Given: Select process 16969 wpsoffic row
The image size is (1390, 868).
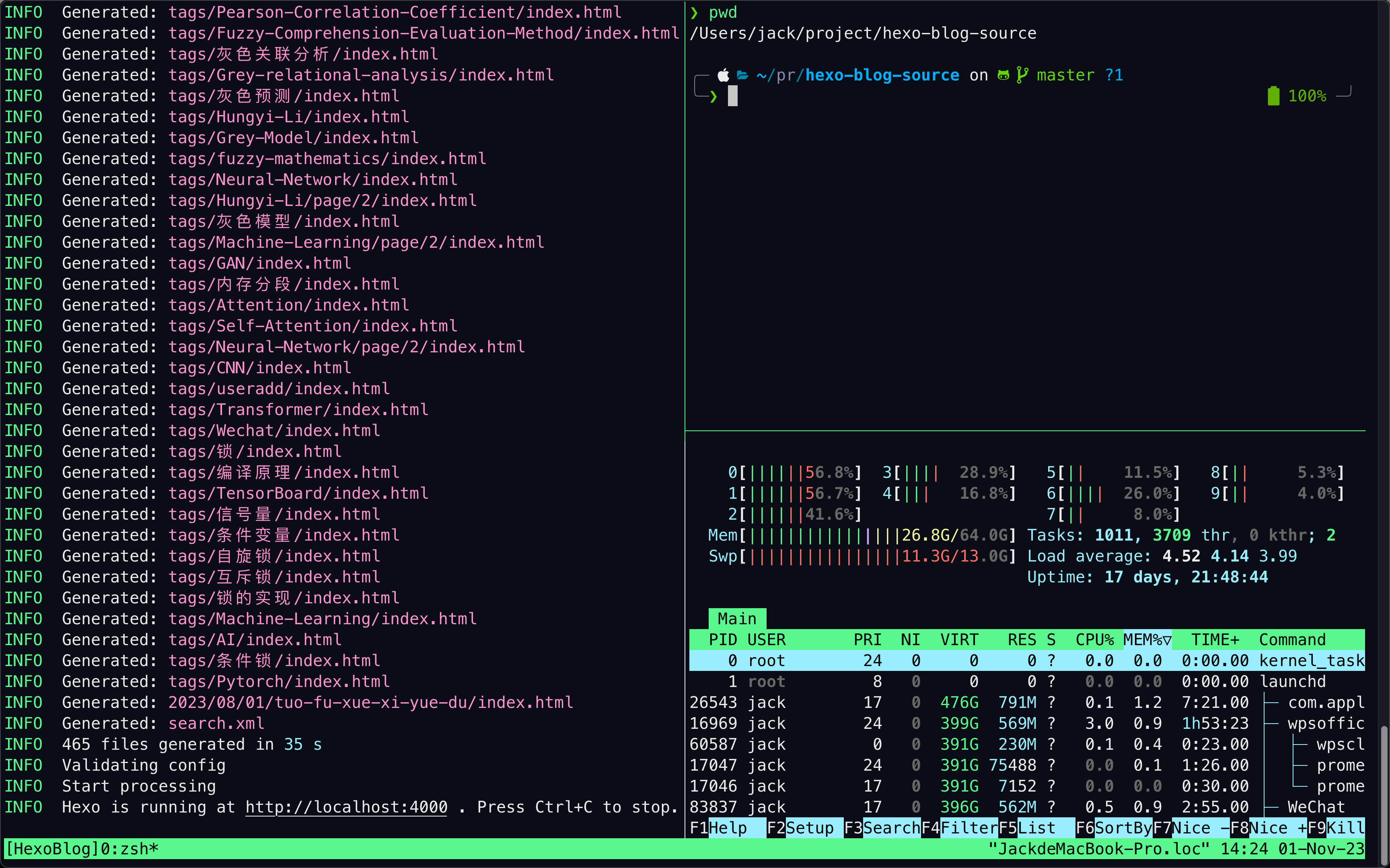Looking at the screenshot, I should (1027, 723).
